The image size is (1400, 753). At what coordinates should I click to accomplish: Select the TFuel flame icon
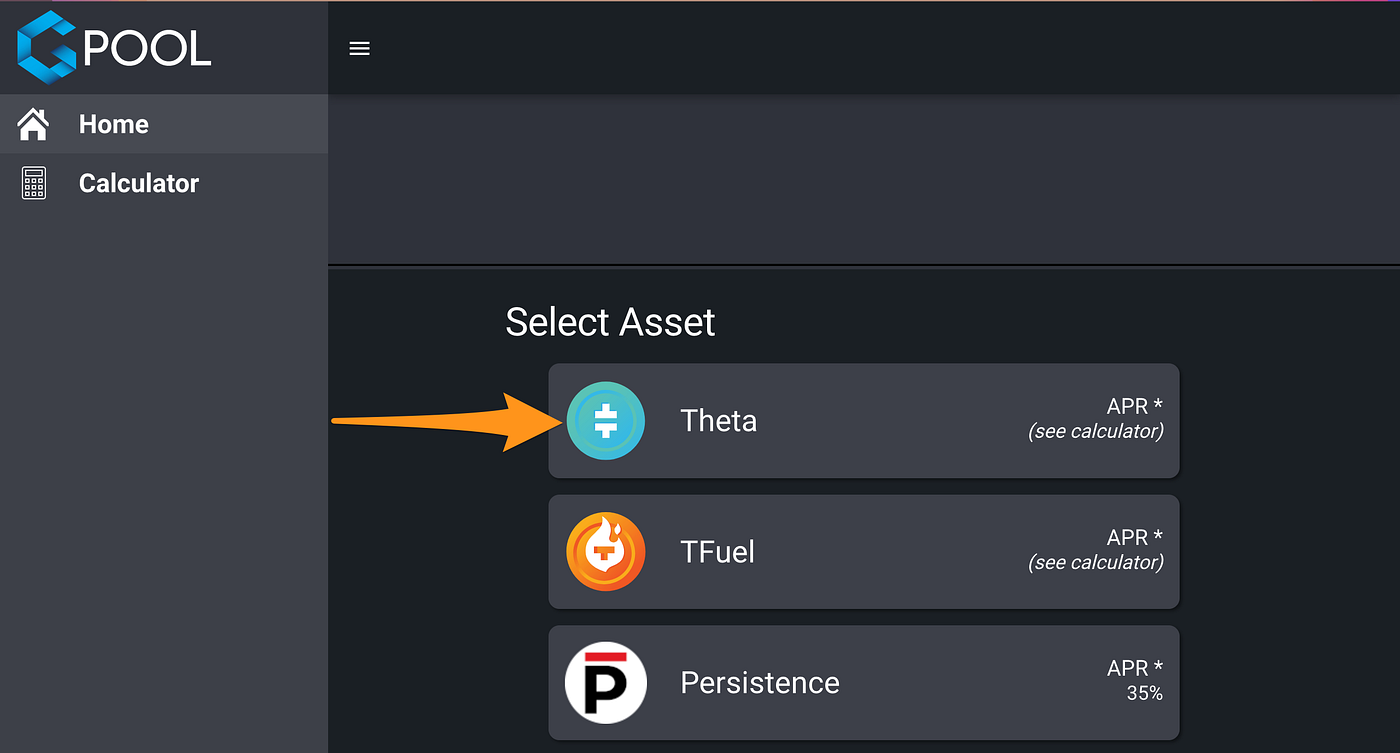coord(605,552)
